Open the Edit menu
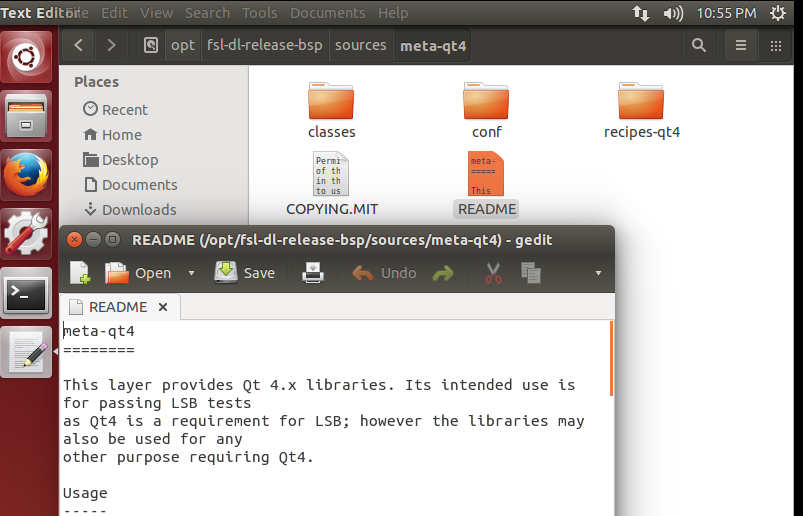 click(x=114, y=13)
